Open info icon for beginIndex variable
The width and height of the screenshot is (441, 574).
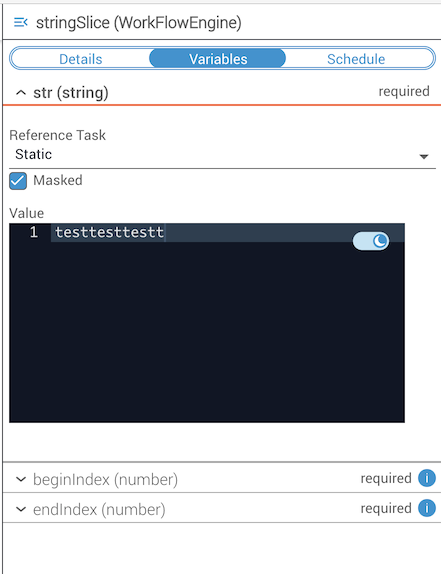(x=427, y=478)
